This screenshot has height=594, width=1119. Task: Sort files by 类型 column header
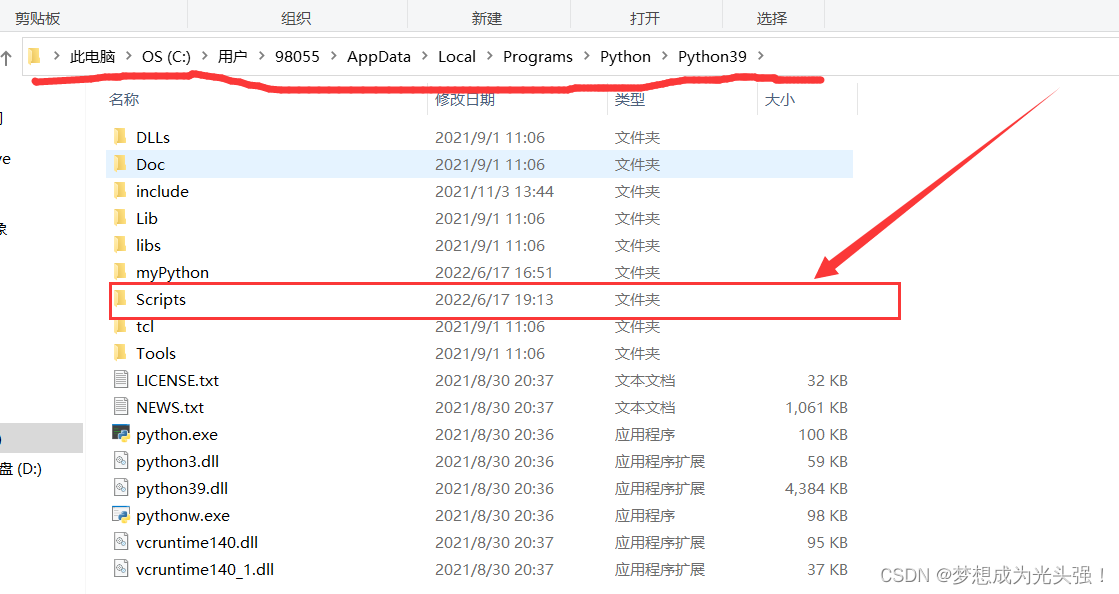pyautogui.click(x=629, y=99)
